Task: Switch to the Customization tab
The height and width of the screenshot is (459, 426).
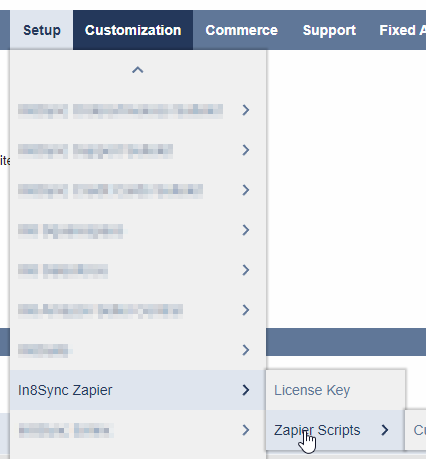Action: pos(133,30)
